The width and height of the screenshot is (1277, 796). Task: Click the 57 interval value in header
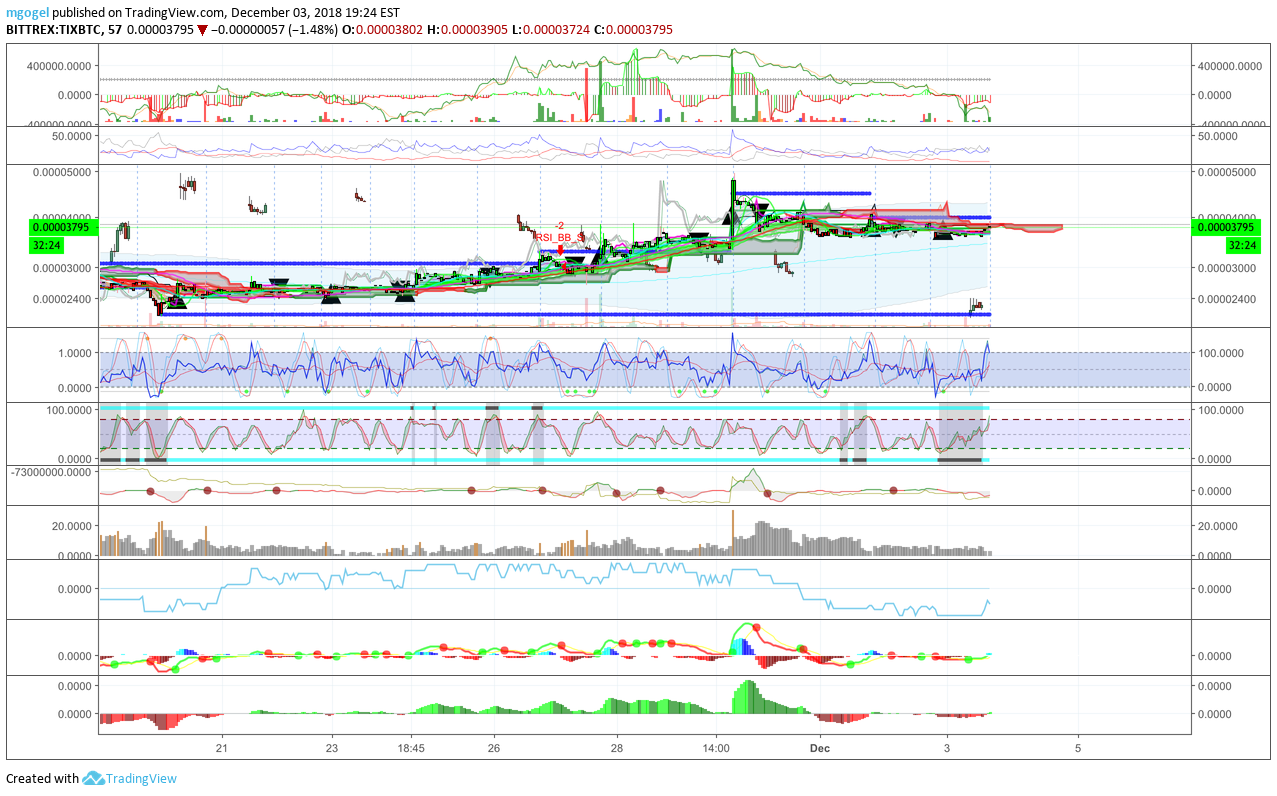click(113, 30)
